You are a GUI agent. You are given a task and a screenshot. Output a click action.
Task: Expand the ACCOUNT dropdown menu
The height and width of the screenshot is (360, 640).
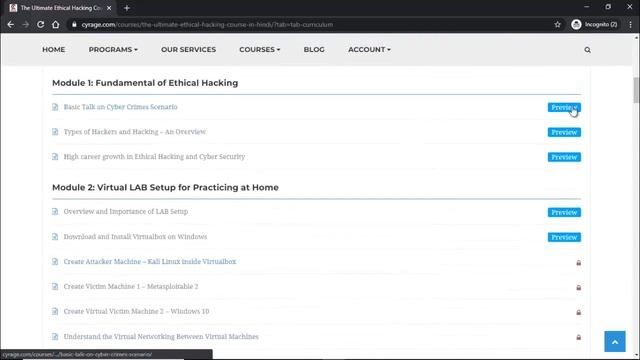pyautogui.click(x=369, y=49)
